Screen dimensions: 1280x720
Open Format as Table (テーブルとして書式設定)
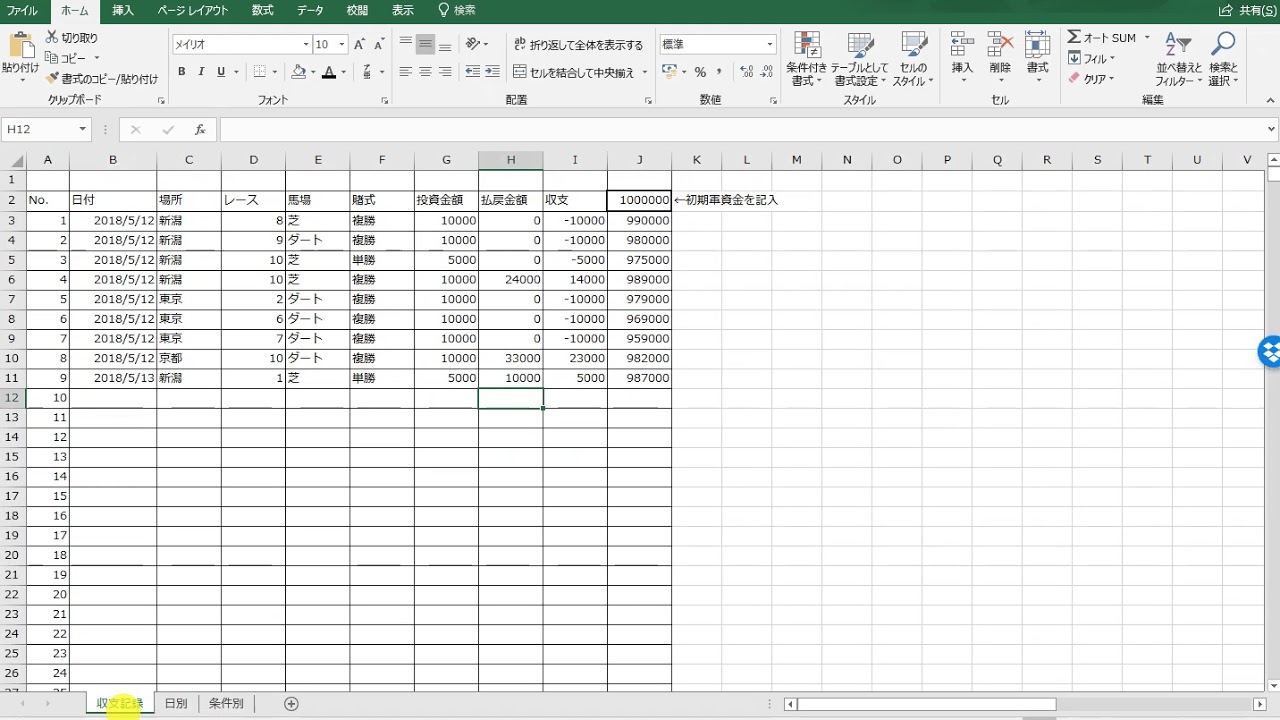(860, 59)
